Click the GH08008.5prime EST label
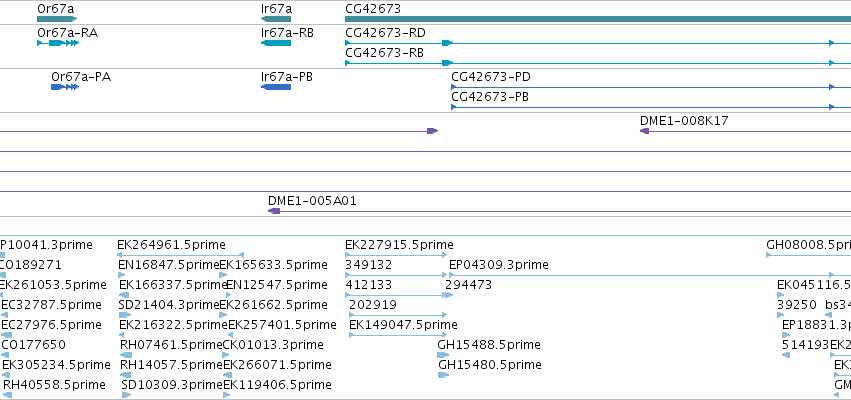 coord(809,245)
